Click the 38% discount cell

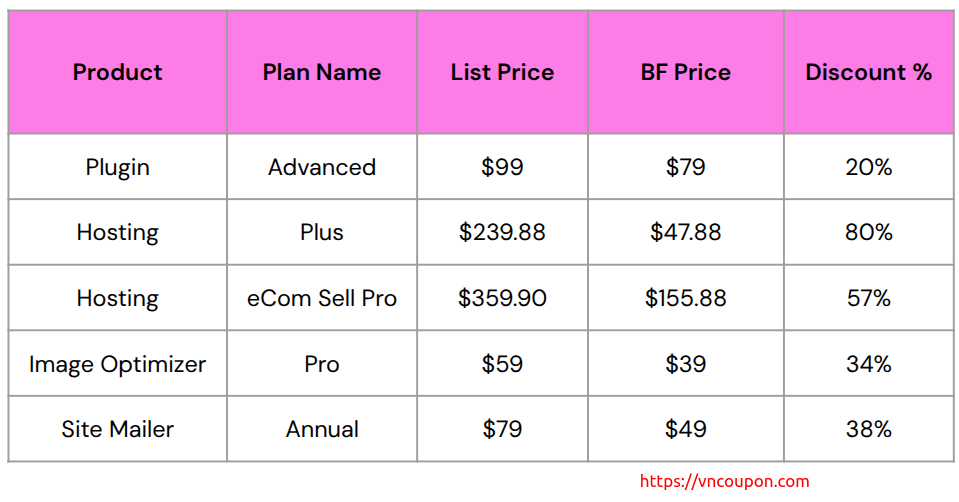868,429
